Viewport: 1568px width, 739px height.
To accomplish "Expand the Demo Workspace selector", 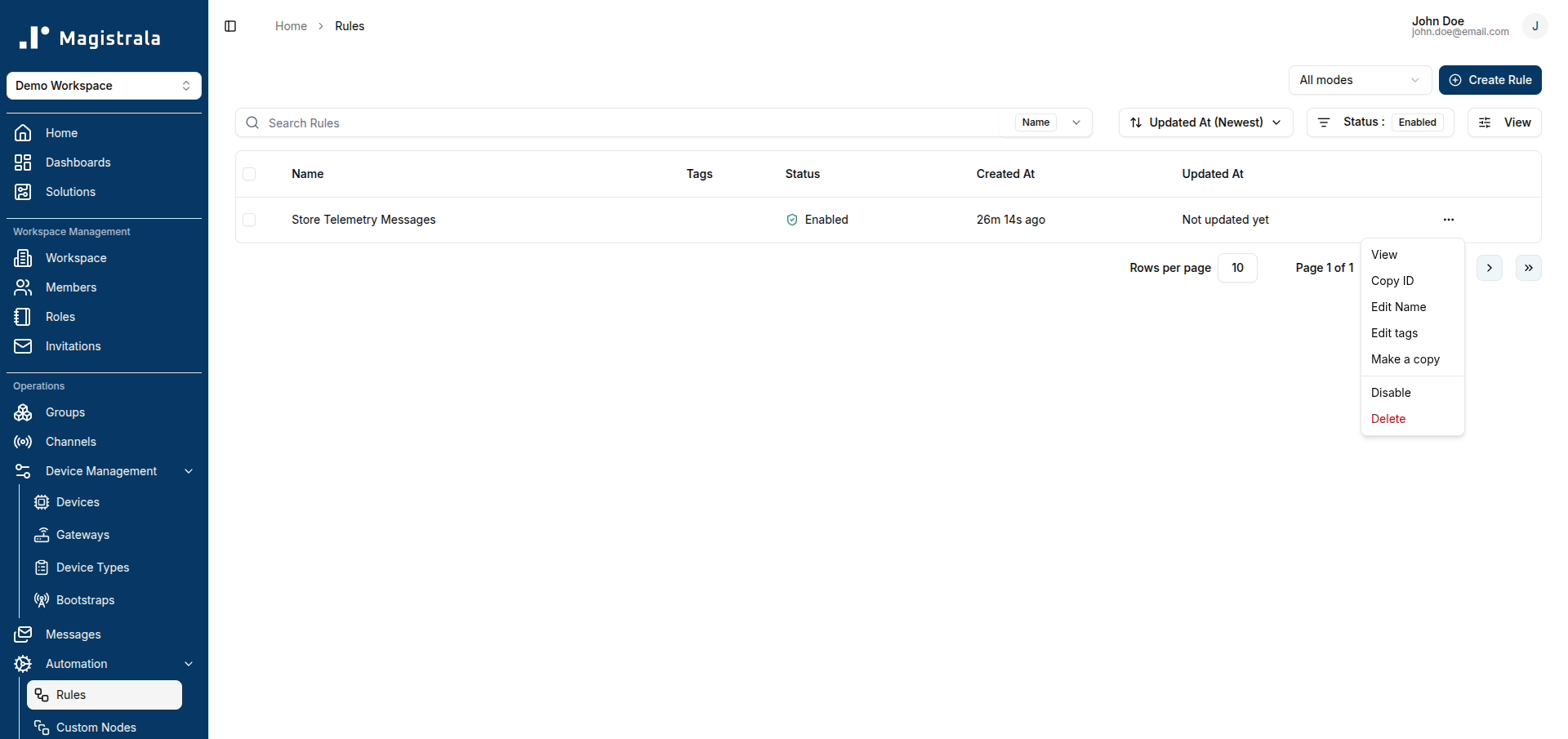I will click(x=104, y=86).
